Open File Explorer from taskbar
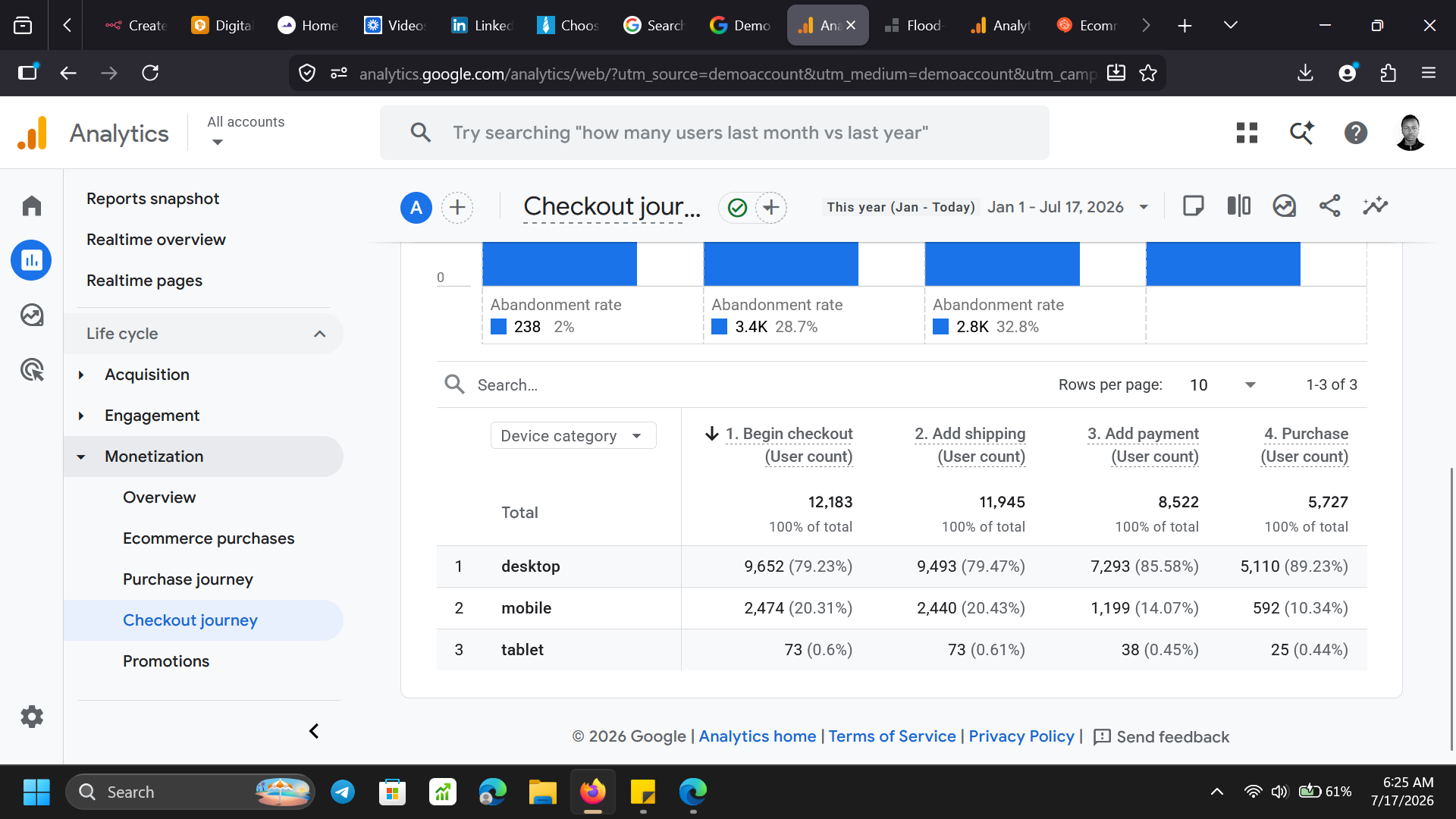Viewport: 1456px width, 819px height. tap(542, 792)
